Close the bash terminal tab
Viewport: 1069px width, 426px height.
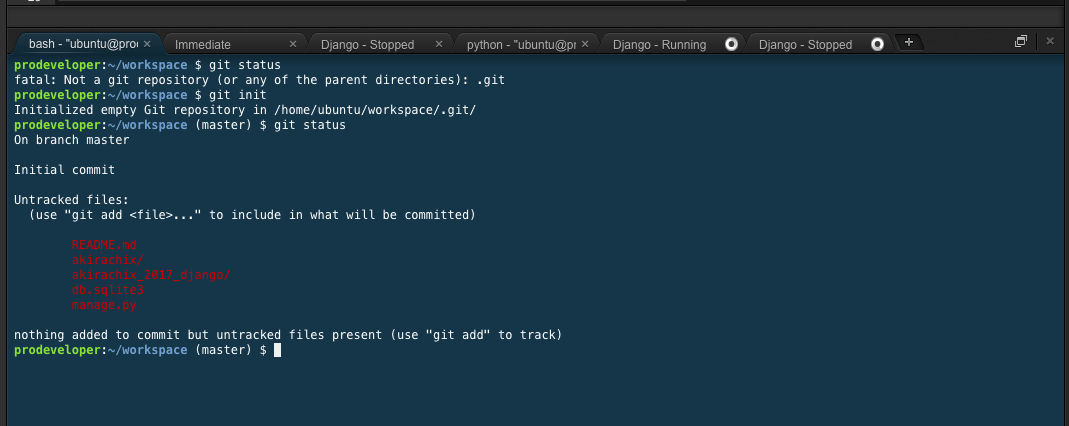147,44
